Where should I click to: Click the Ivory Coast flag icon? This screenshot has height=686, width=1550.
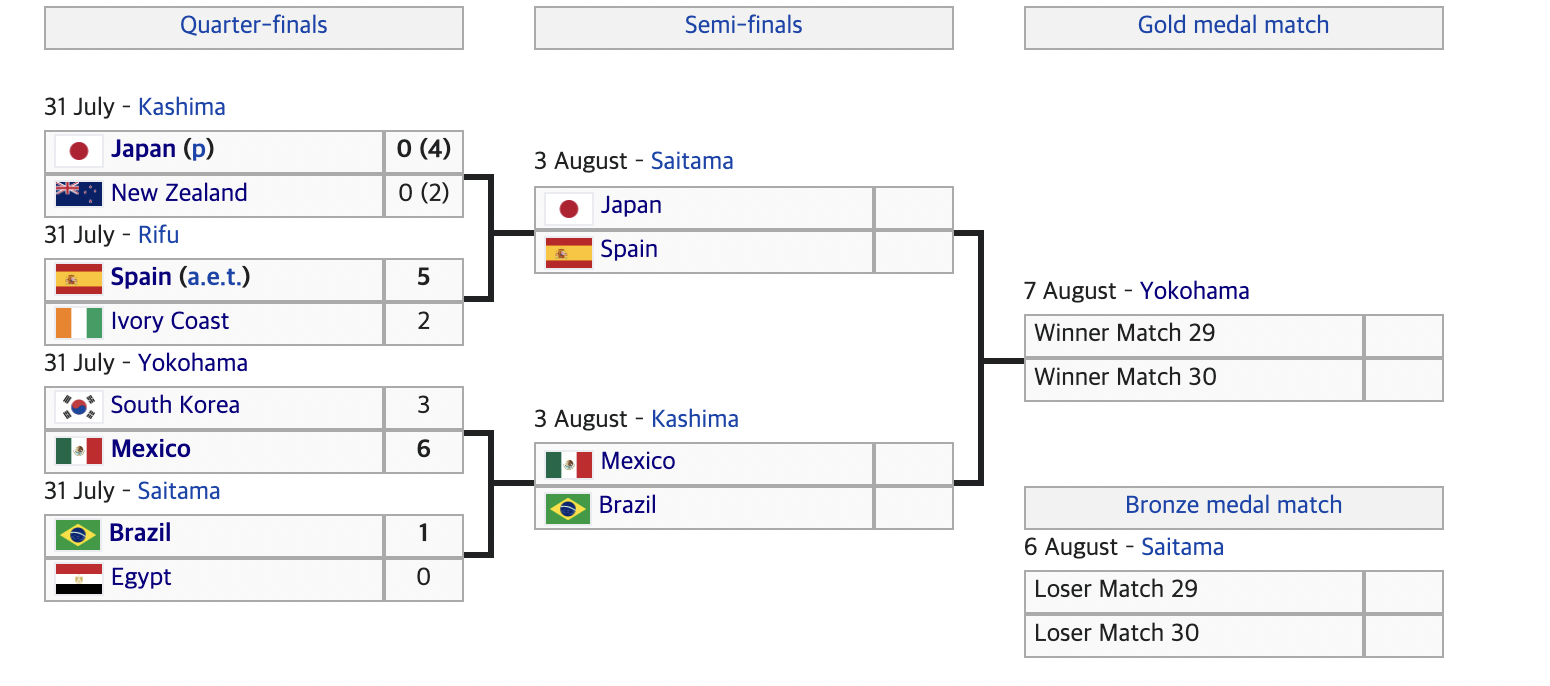click(79, 322)
